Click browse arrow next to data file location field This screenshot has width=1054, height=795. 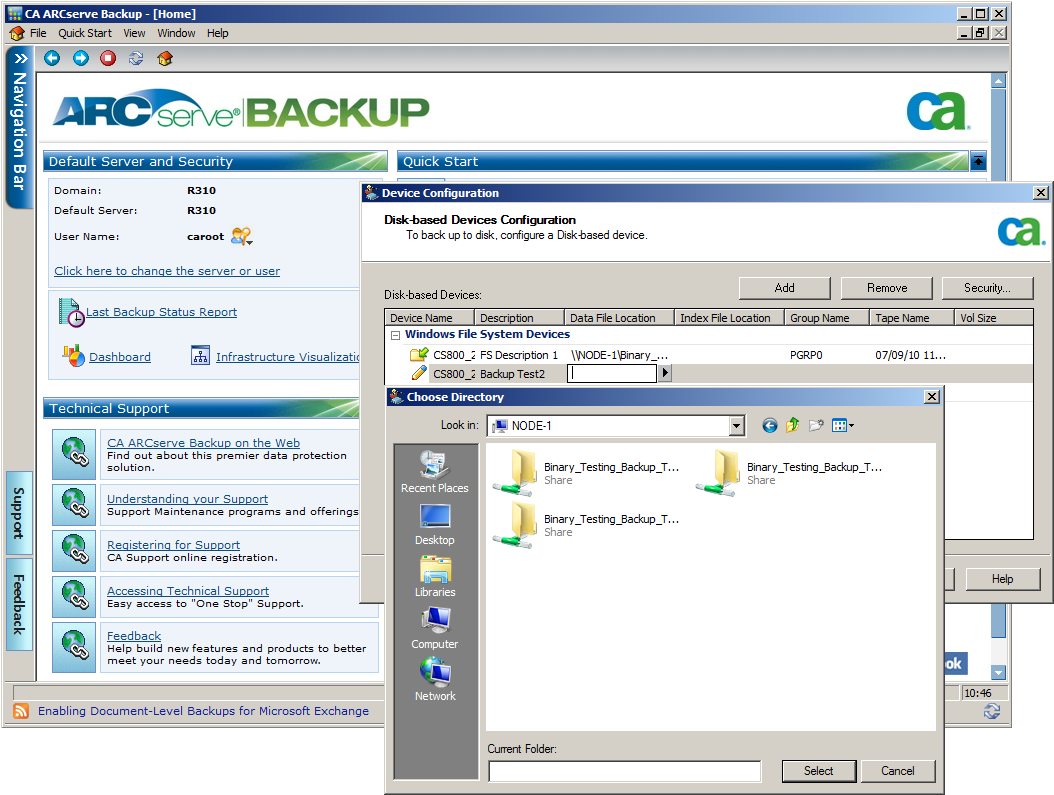click(x=665, y=373)
